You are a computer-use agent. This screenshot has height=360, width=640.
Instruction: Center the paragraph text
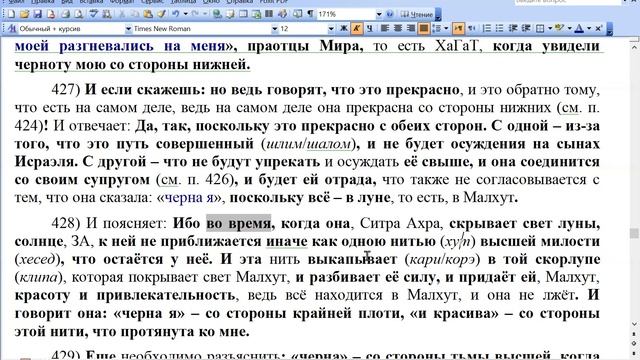tap(398, 28)
